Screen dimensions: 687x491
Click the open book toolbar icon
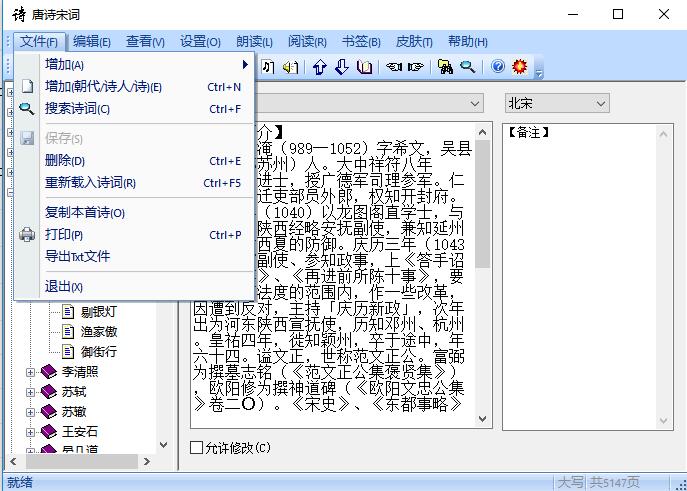pyautogui.click(x=365, y=67)
